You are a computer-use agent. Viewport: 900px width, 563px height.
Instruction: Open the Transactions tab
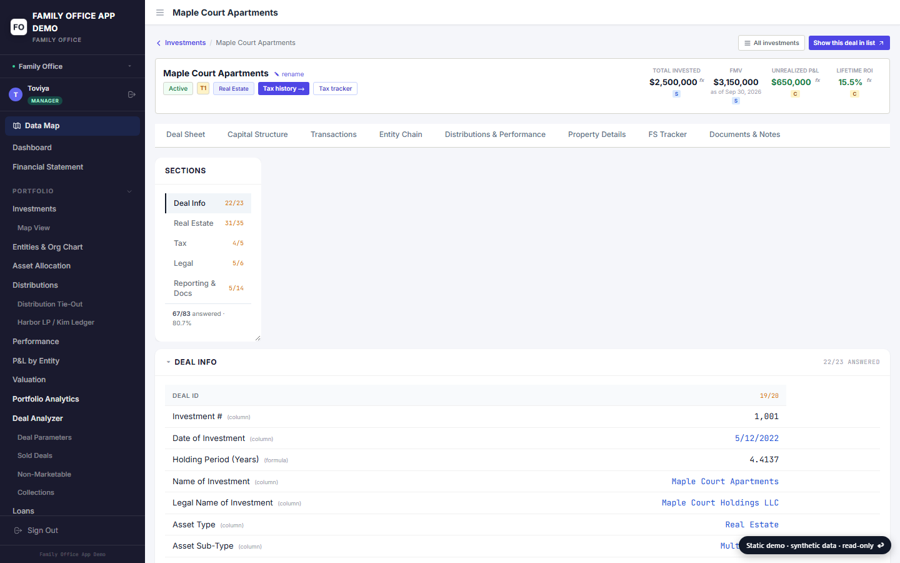point(333,134)
